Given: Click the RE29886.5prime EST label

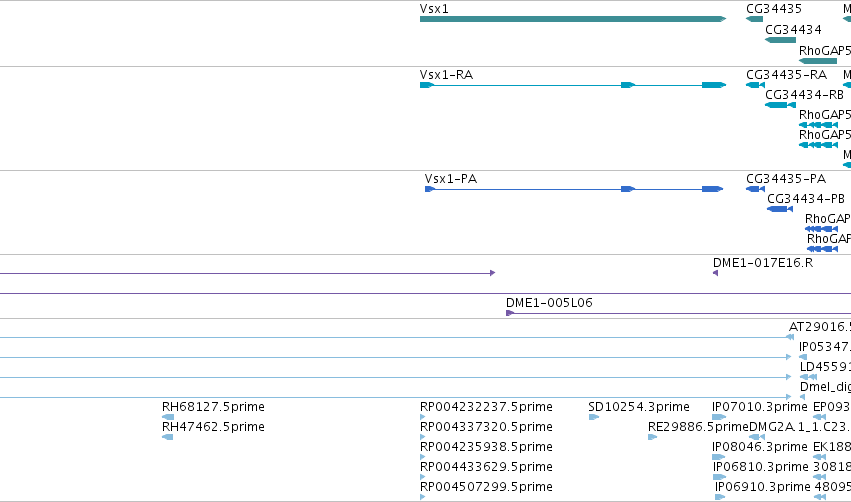Looking at the screenshot, I should [x=698, y=427].
